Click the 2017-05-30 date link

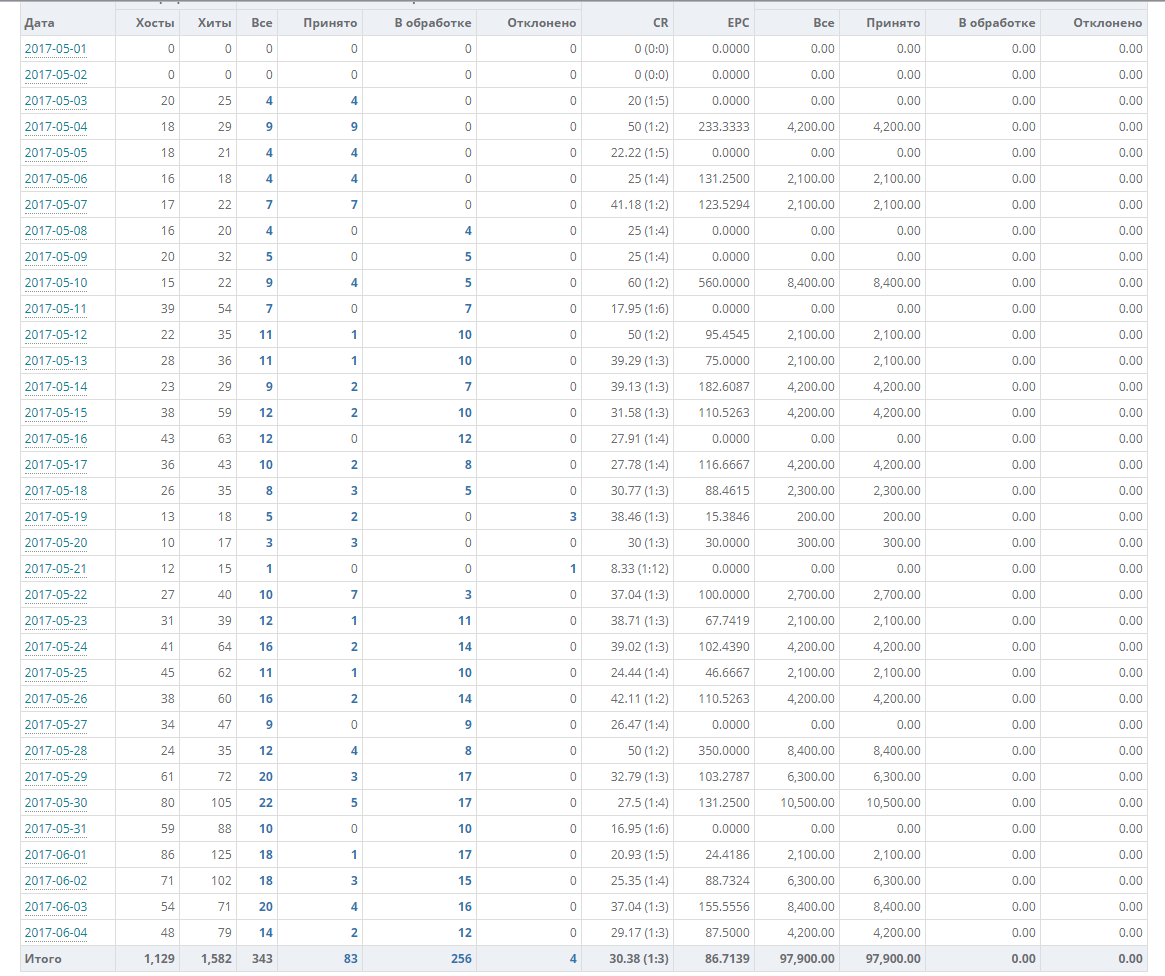(56, 803)
